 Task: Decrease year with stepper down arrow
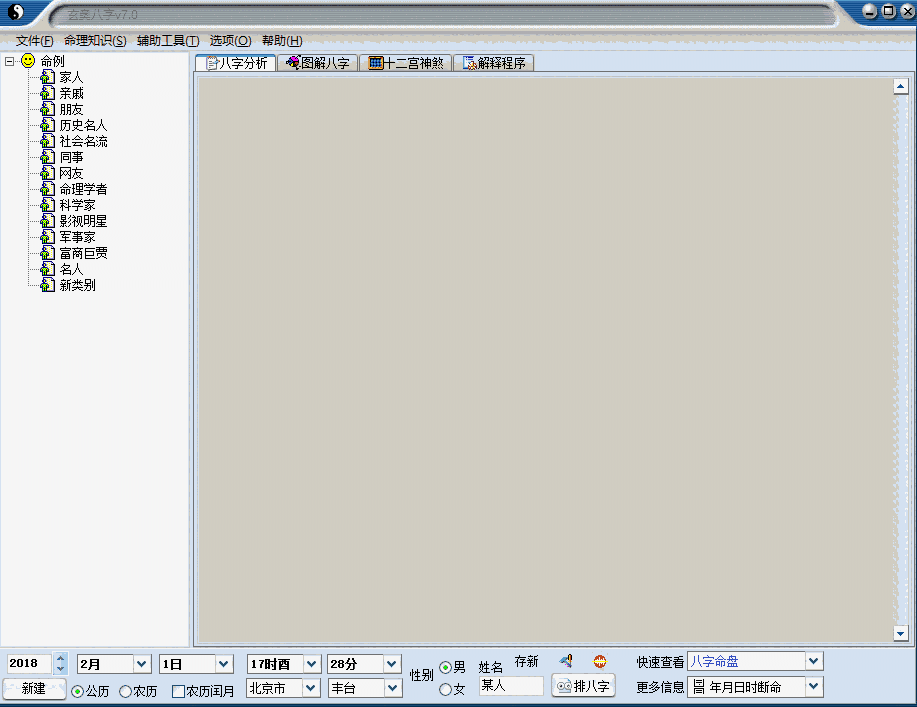(60, 669)
